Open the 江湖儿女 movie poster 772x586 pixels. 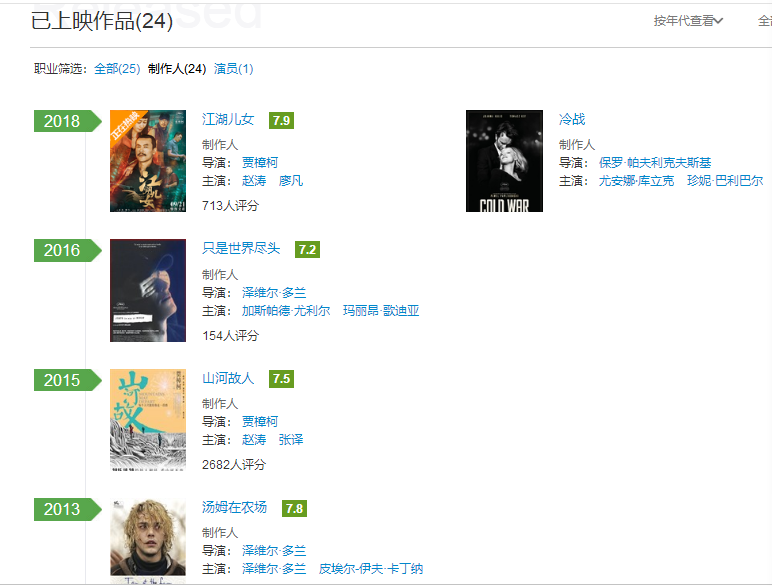pyautogui.click(x=148, y=161)
